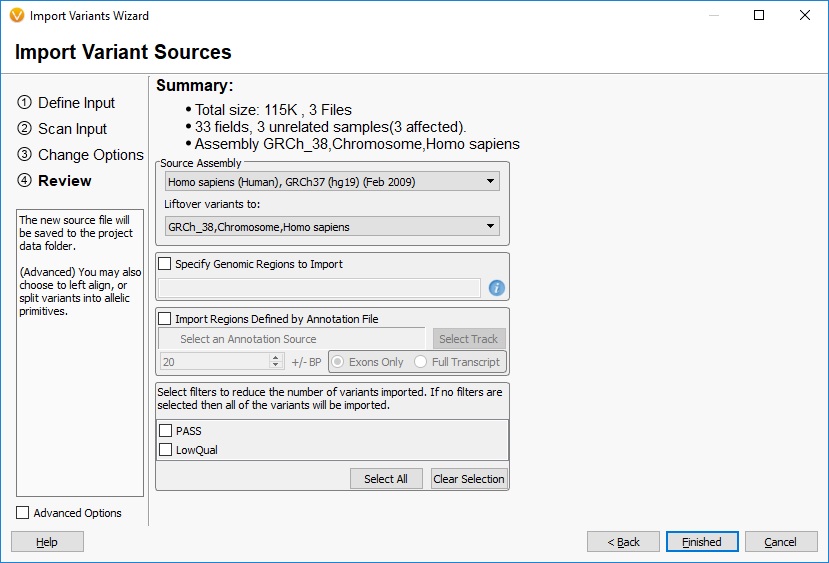The image size is (829, 563).
Task: Click the Clear Selection button
Action: [469, 478]
